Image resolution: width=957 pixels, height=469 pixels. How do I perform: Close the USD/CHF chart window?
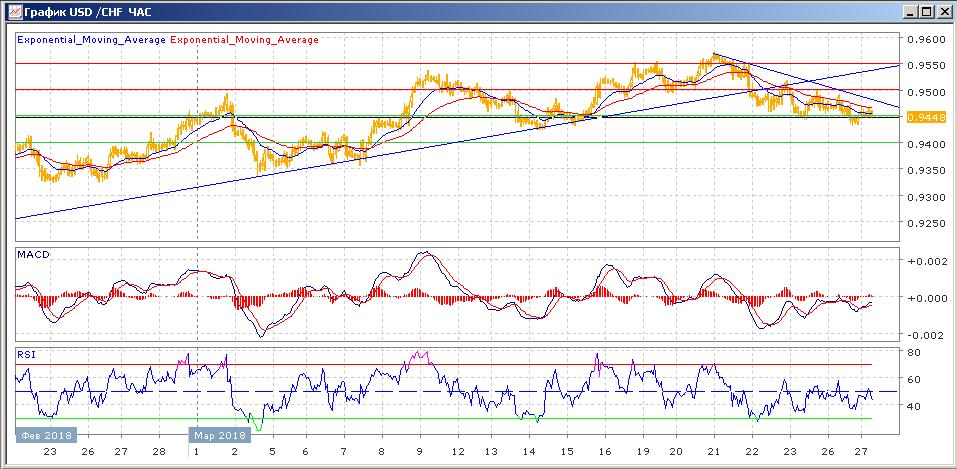point(943,11)
